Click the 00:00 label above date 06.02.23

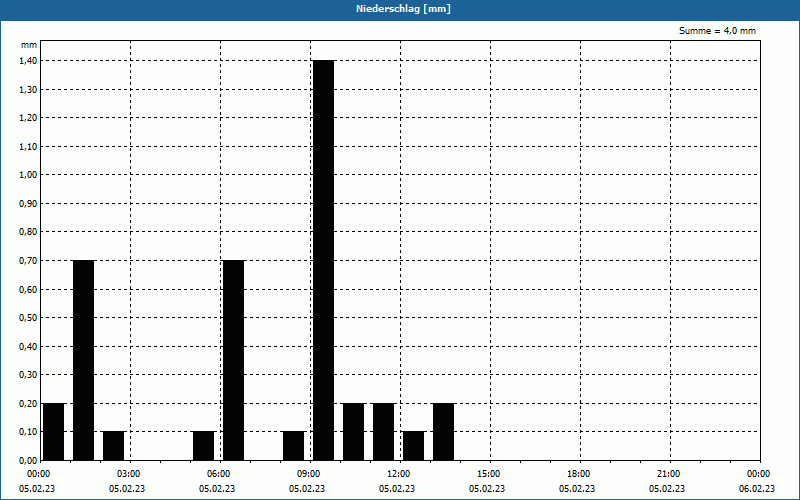760,474
